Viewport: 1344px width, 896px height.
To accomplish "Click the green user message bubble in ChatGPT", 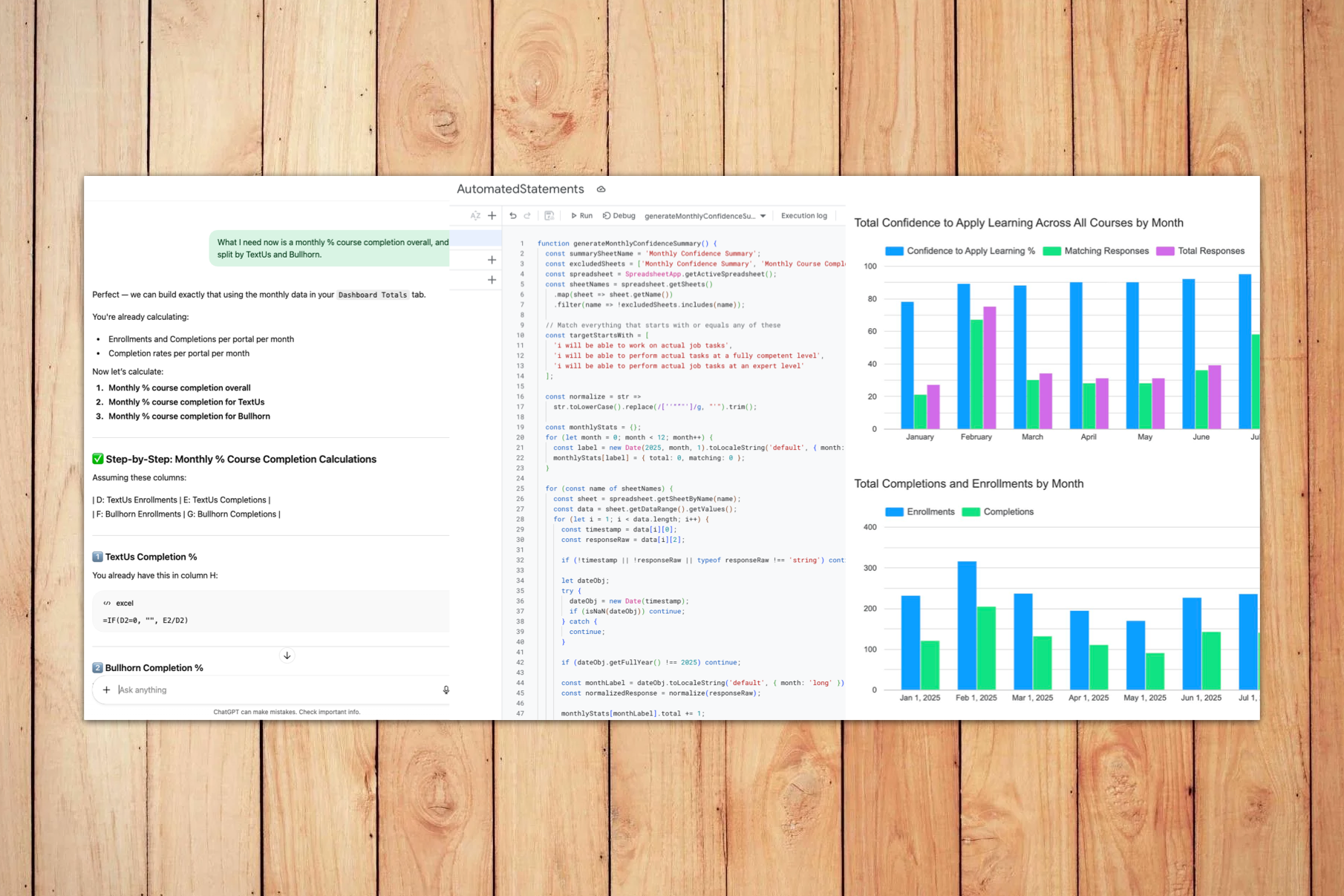I will [330, 248].
